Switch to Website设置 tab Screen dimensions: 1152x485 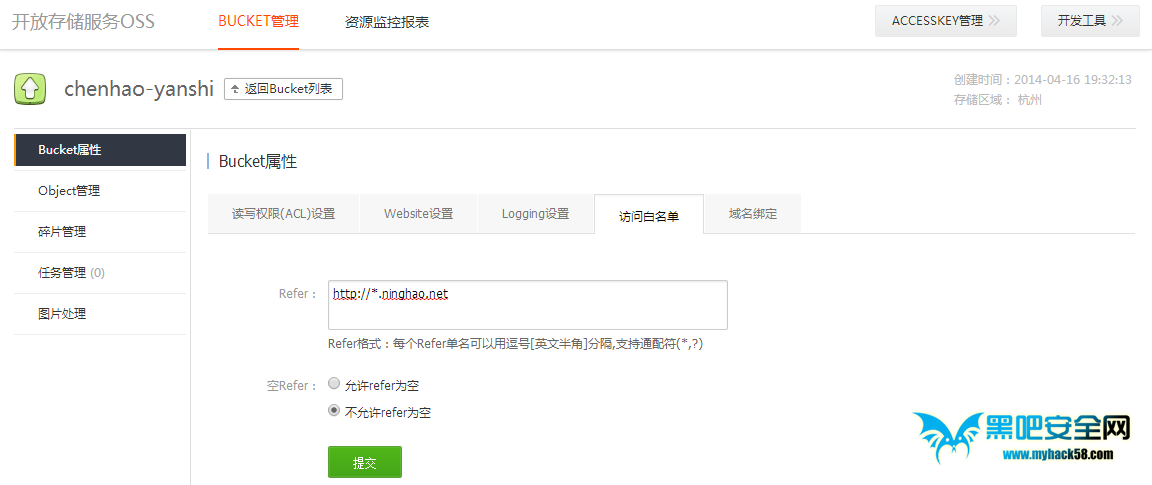point(419,214)
